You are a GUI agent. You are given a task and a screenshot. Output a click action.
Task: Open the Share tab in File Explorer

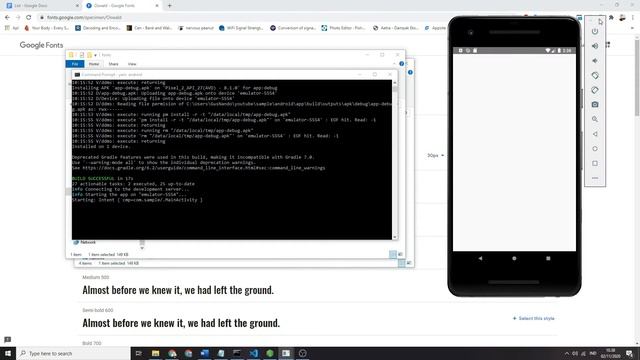[113, 64]
